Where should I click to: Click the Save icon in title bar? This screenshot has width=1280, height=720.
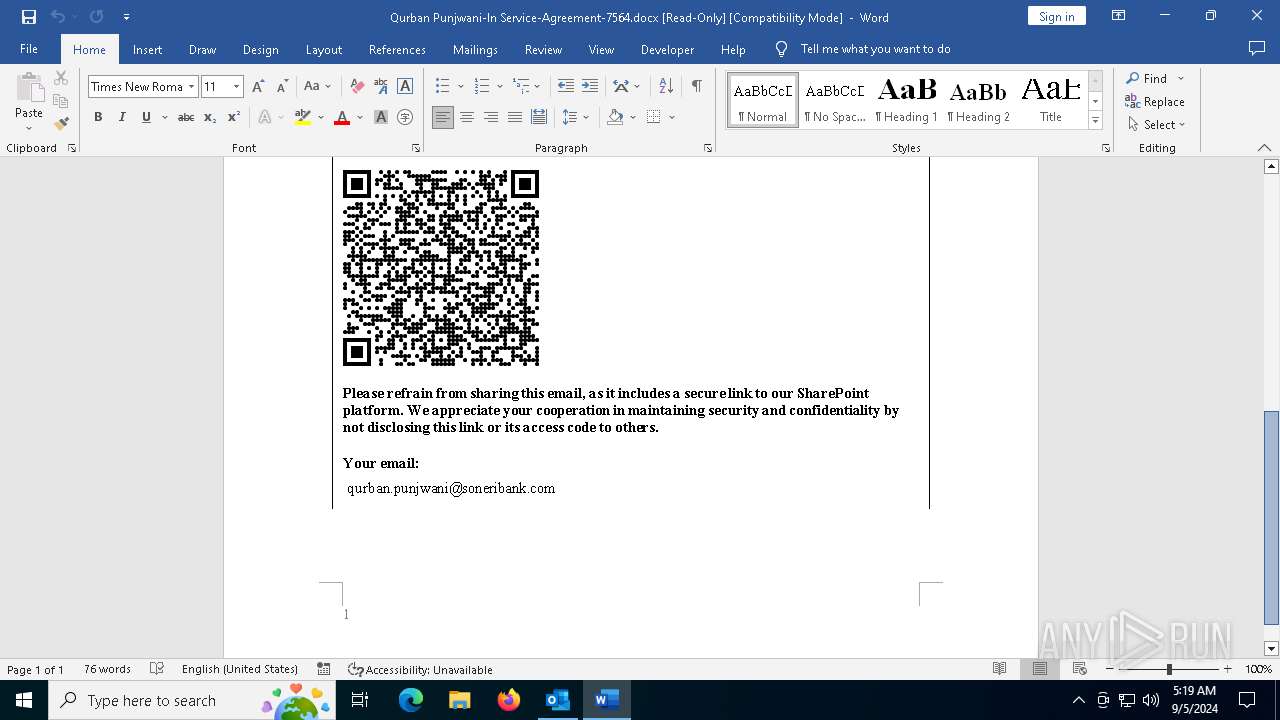coord(29,17)
